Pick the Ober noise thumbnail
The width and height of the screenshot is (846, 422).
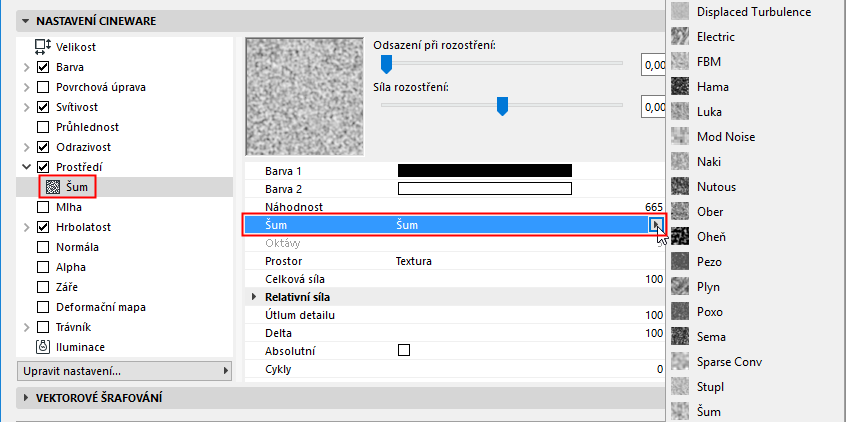tap(680, 212)
